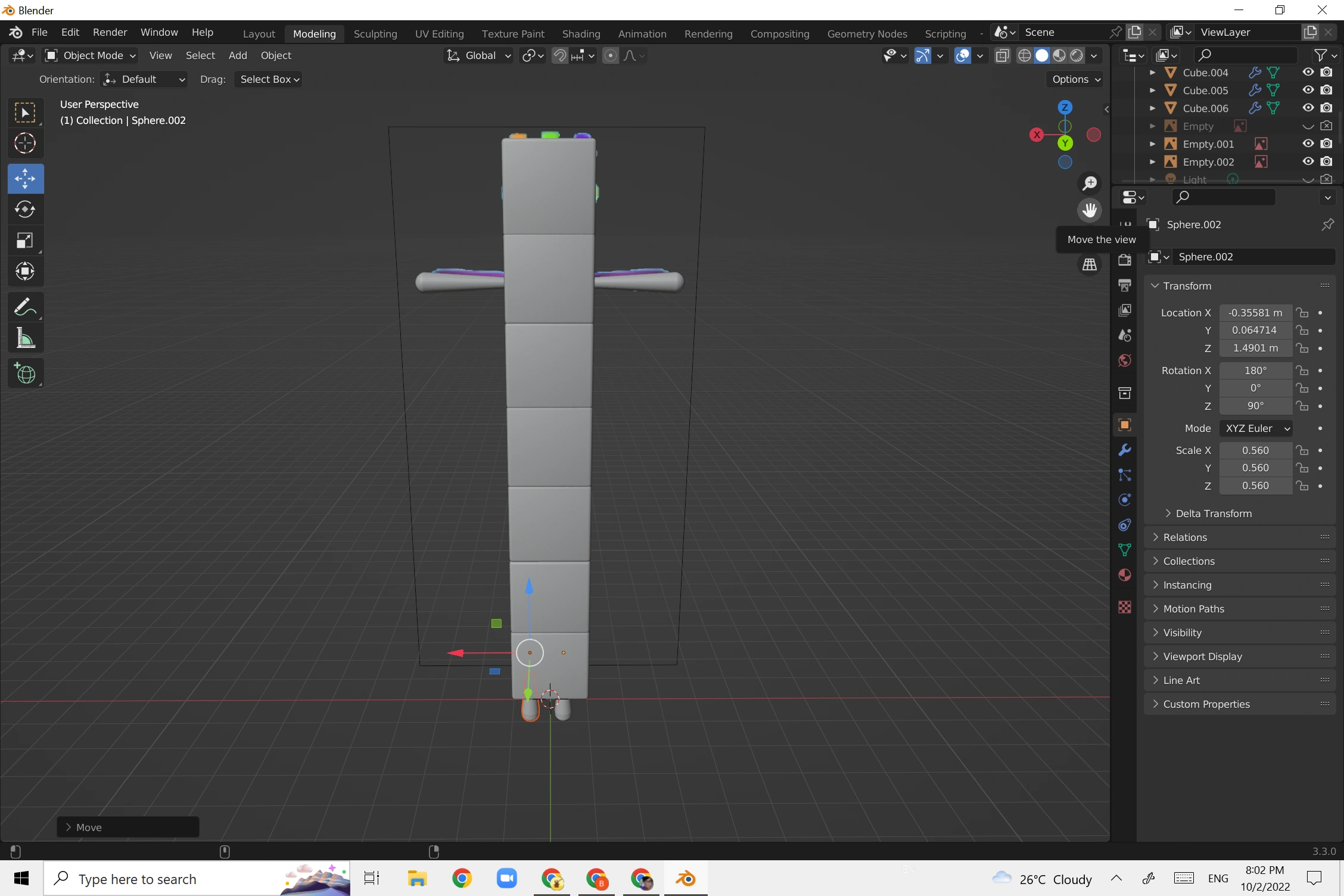The height and width of the screenshot is (896, 1344).
Task: Select the Rotate tool
Action: tap(25, 209)
